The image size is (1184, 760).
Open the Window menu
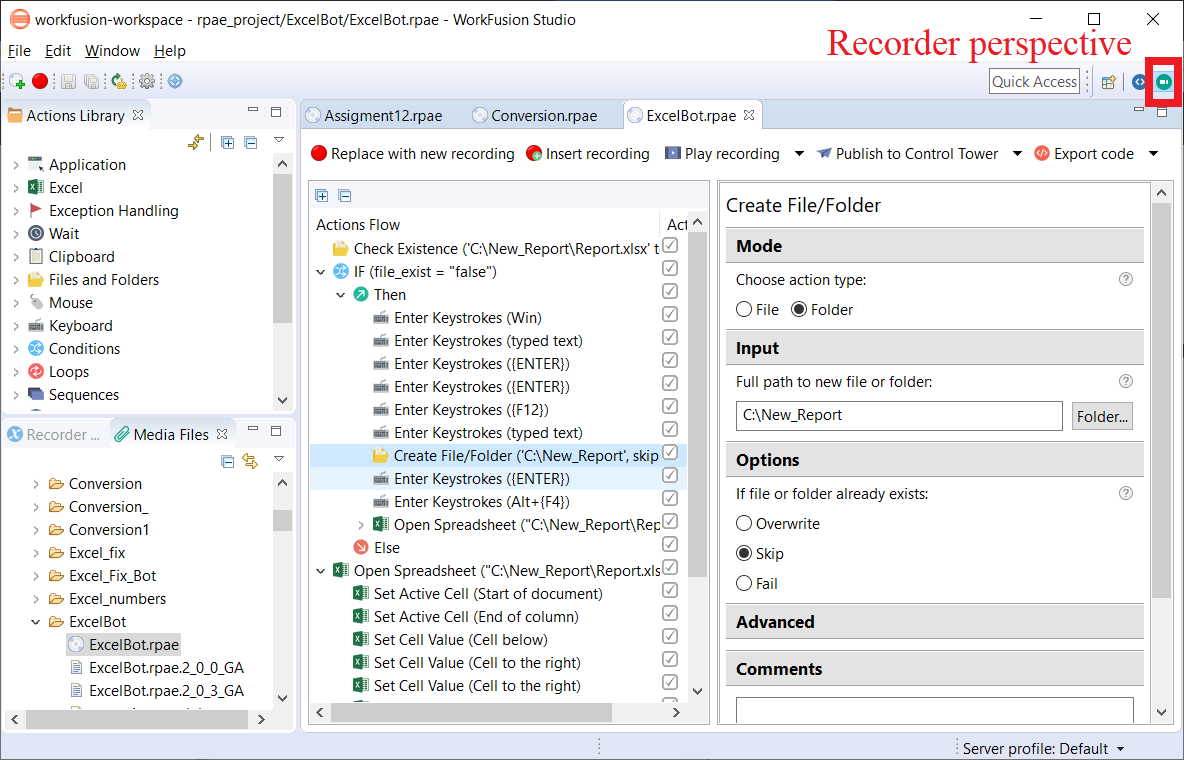(x=112, y=51)
